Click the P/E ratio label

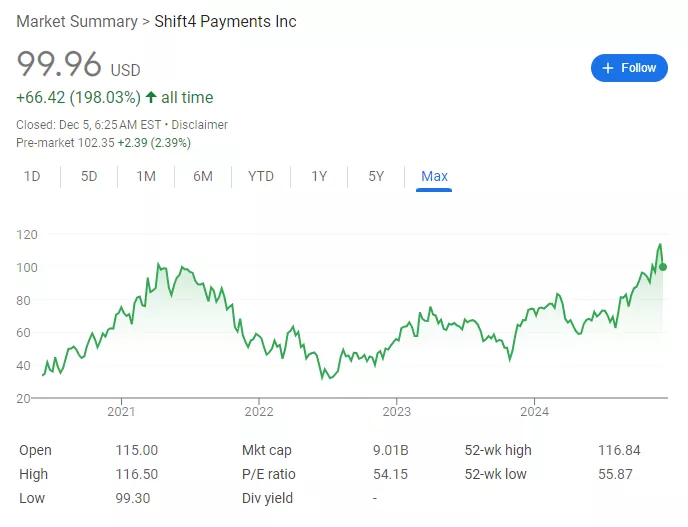coord(269,474)
